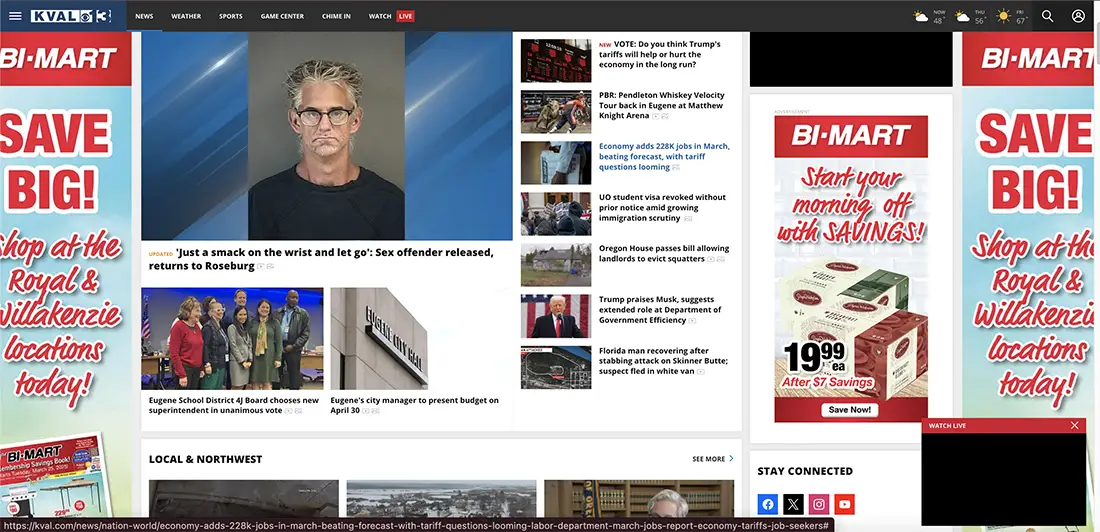Click the Watch Live video player
1100x532 pixels.
pyautogui.click(x=1003, y=479)
